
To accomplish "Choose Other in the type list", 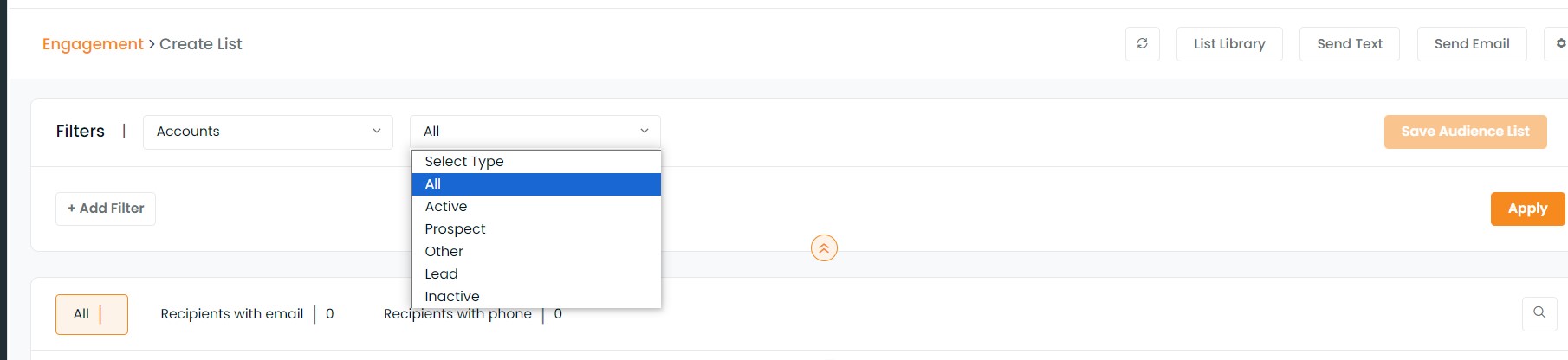I will [536, 252].
